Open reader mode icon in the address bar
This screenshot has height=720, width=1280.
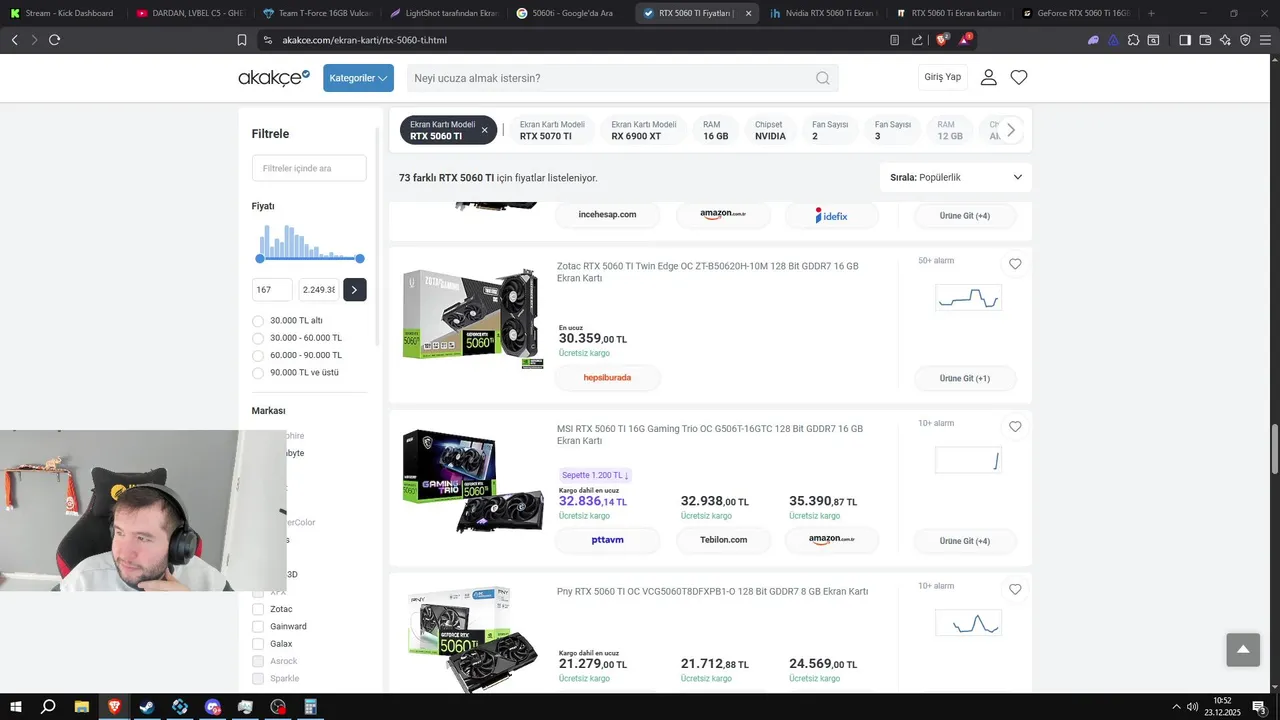pos(895,40)
